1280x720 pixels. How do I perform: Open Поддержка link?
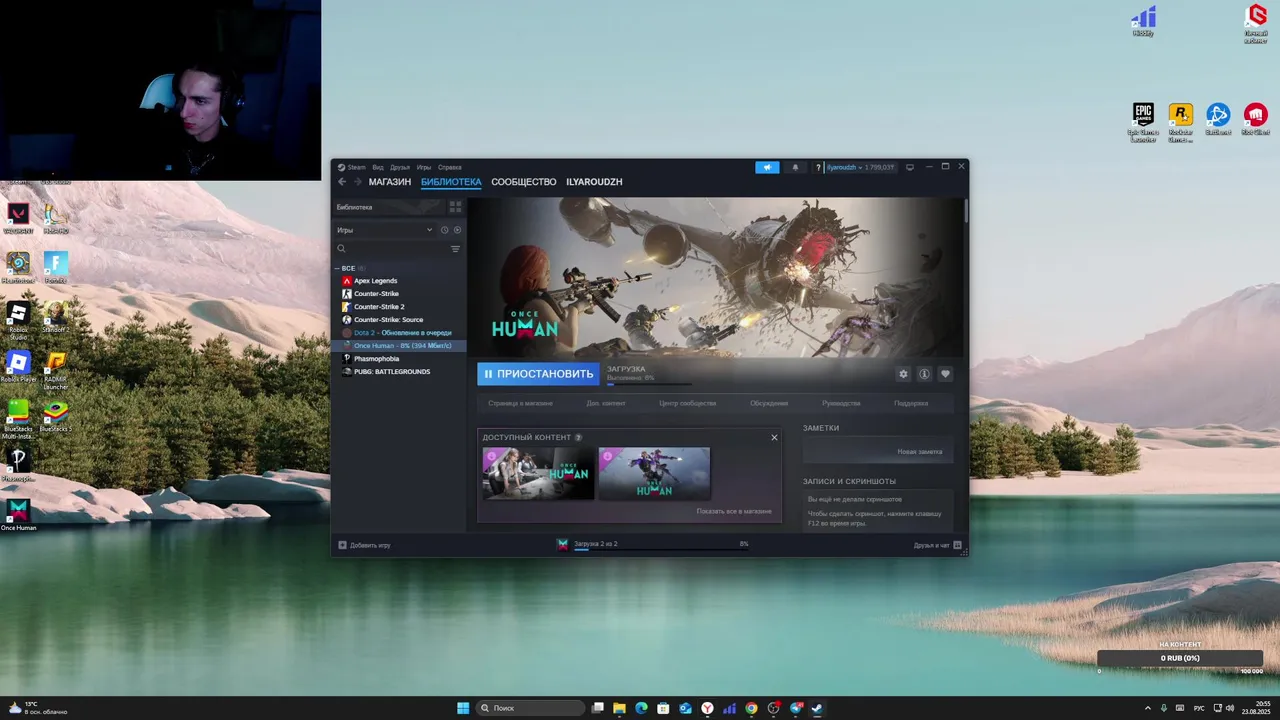(911, 403)
